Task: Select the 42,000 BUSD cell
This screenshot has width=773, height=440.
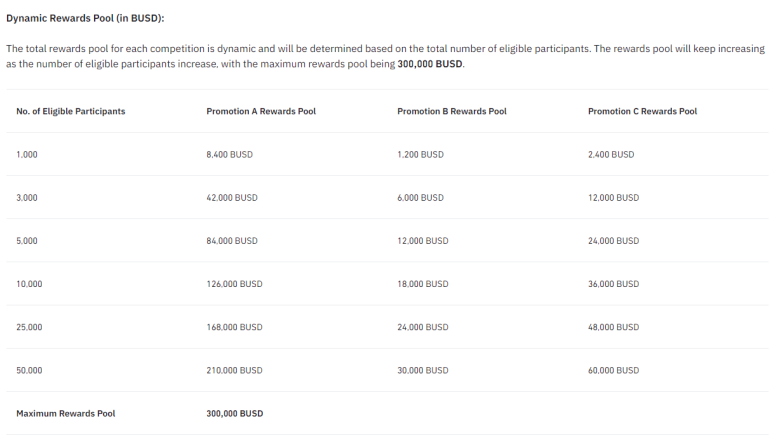Action: pos(232,198)
